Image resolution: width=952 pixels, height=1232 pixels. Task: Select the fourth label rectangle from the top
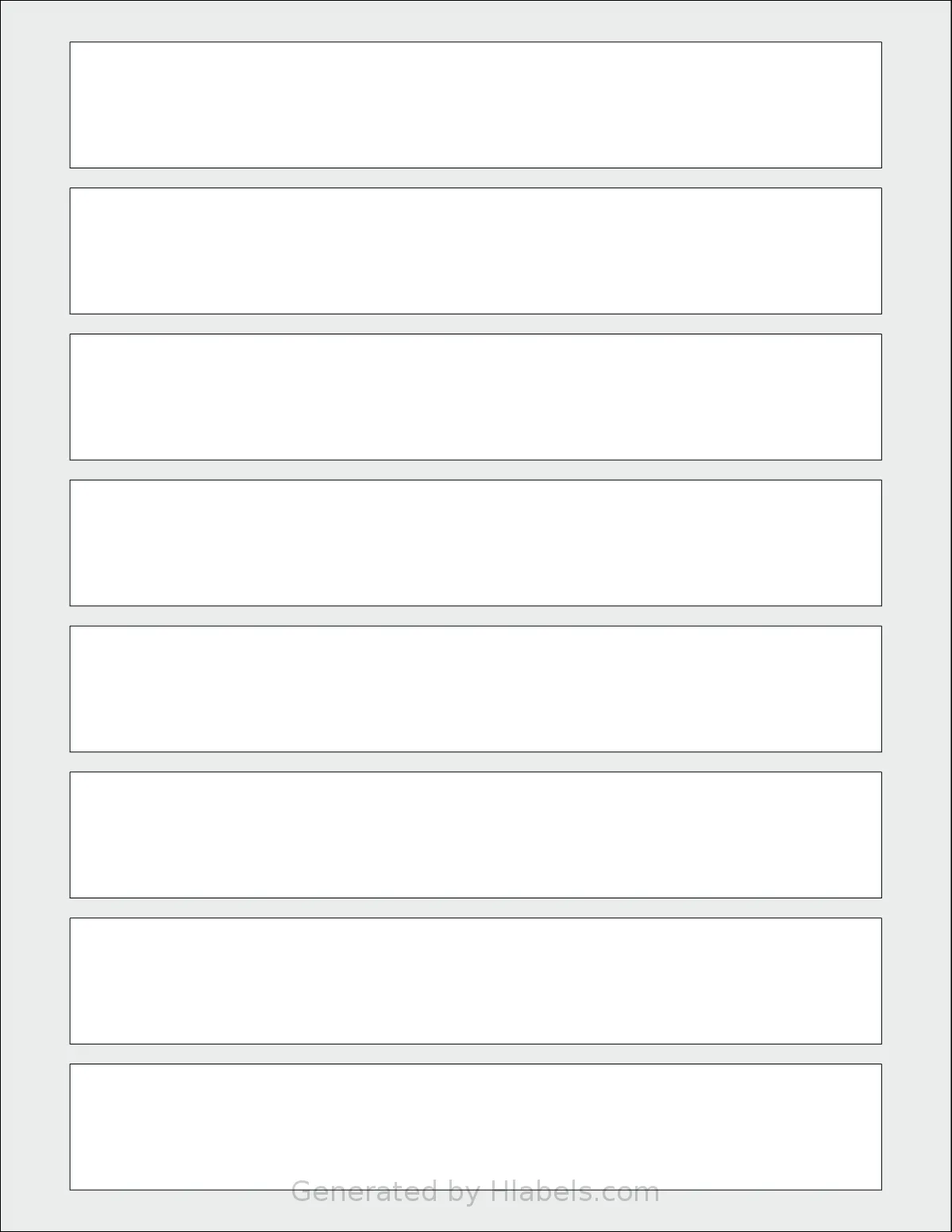[x=476, y=543]
